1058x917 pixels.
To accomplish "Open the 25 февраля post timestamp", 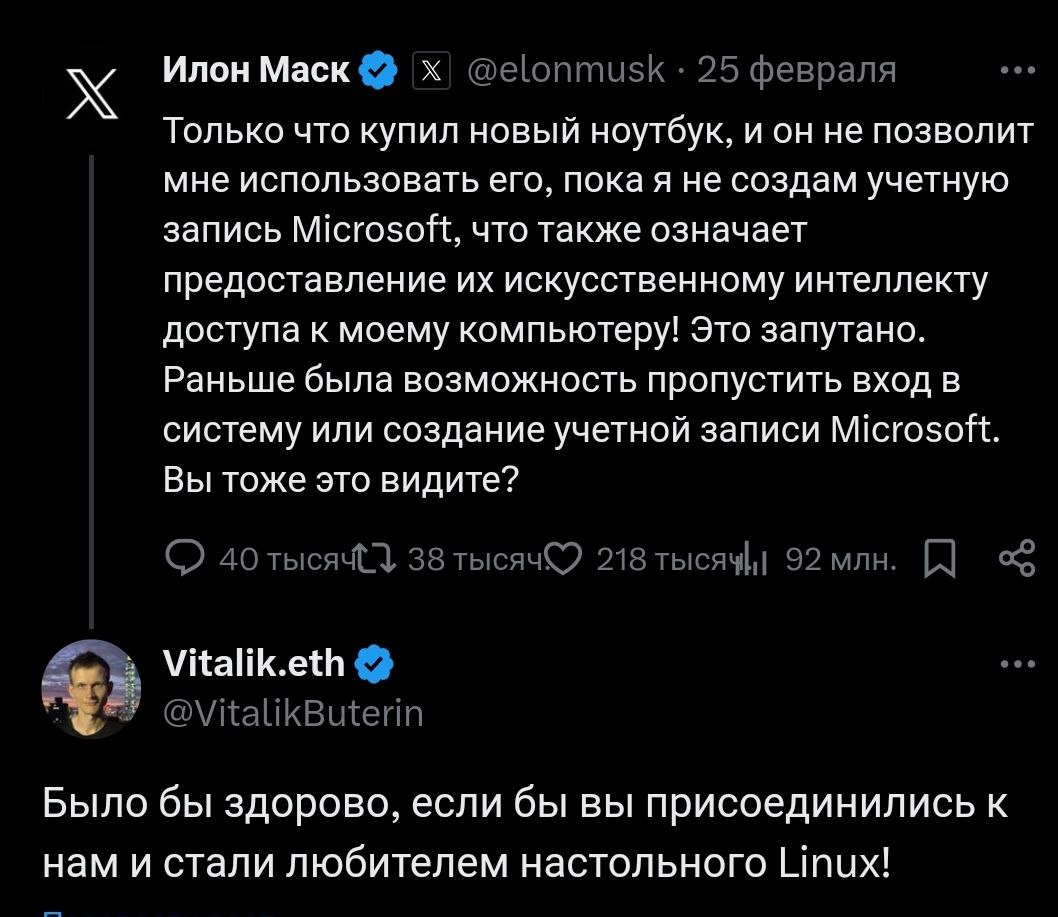I will coord(796,70).
